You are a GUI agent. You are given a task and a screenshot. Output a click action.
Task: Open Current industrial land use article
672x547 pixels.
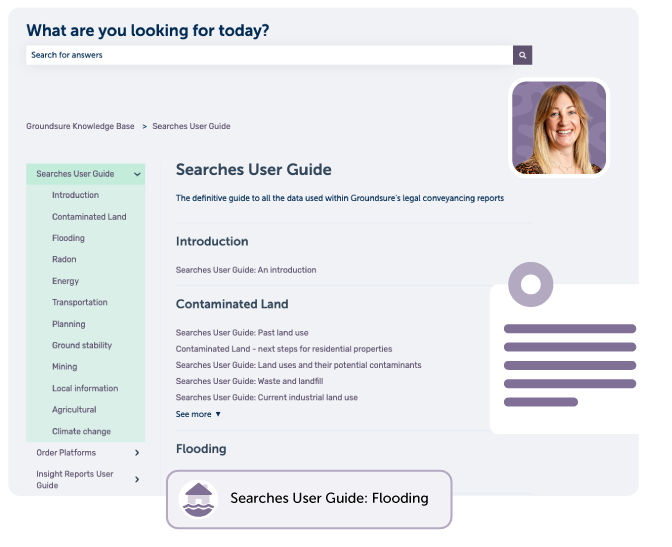pyautogui.click(x=266, y=397)
